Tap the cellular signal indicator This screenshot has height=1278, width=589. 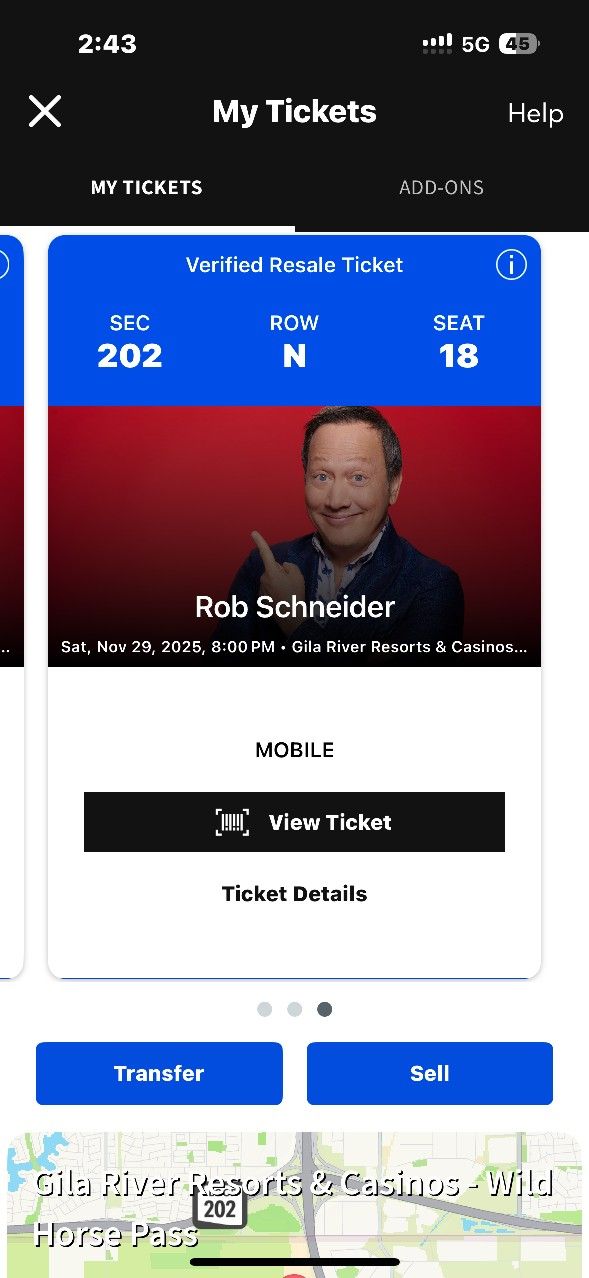(x=437, y=43)
